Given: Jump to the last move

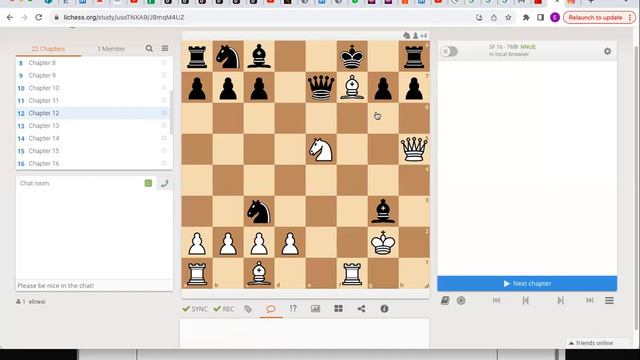Looking at the screenshot, I should tap(590, 300).
